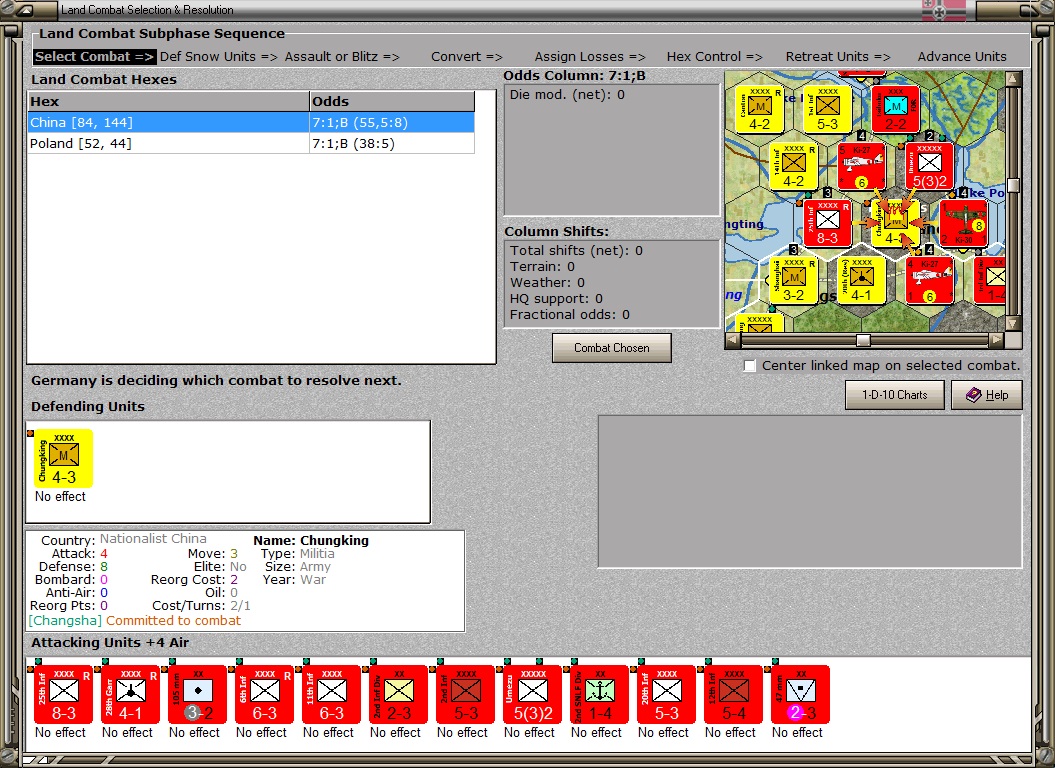The height and width of the screenshot is (768, 1055).
Task: Click the map horizontal scrollbar right arrow
Action: point(996,340)
